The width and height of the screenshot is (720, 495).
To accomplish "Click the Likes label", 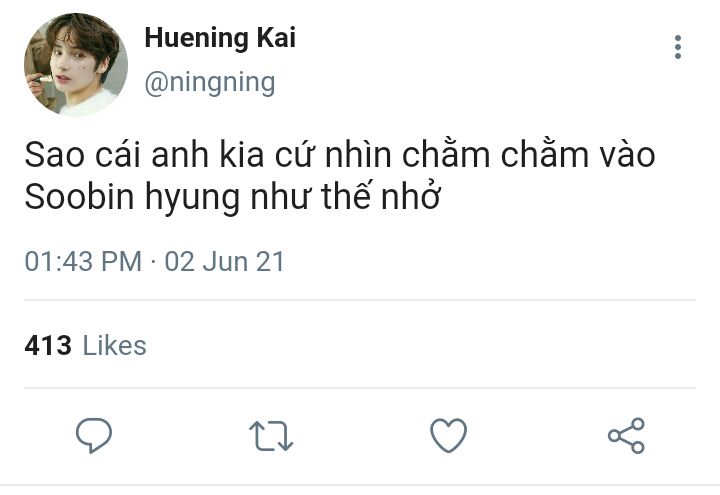I will click(x=114, y=346).
